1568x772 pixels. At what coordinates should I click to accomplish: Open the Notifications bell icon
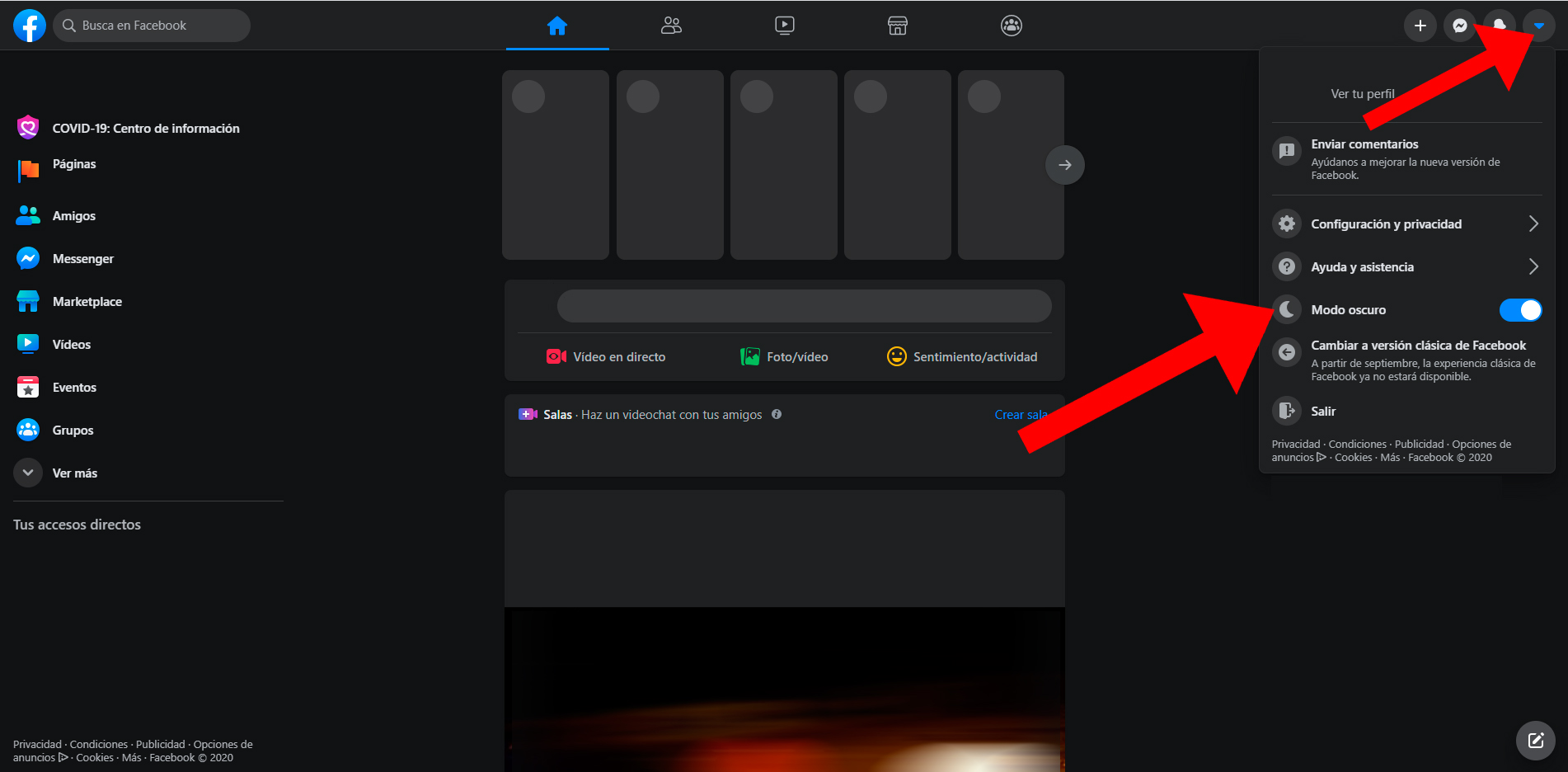(1499, 25)
